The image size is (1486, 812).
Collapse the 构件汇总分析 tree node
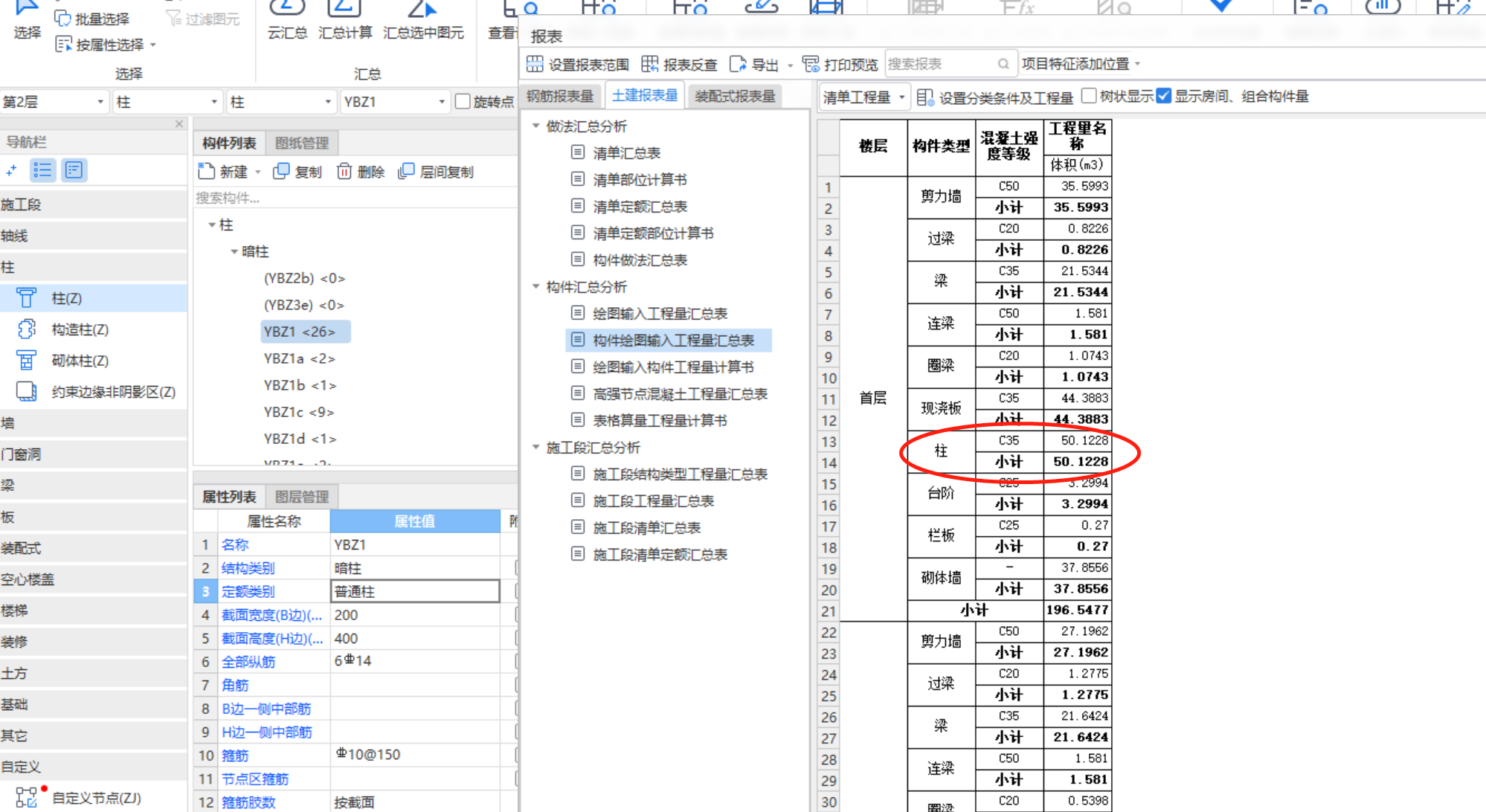tap(535, 286)
